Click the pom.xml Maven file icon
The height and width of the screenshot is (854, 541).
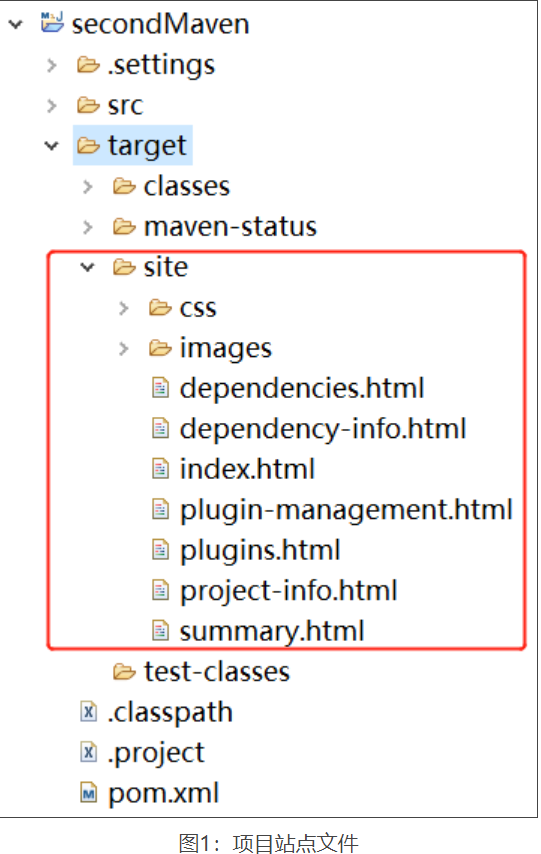click(x=88, y=792)
